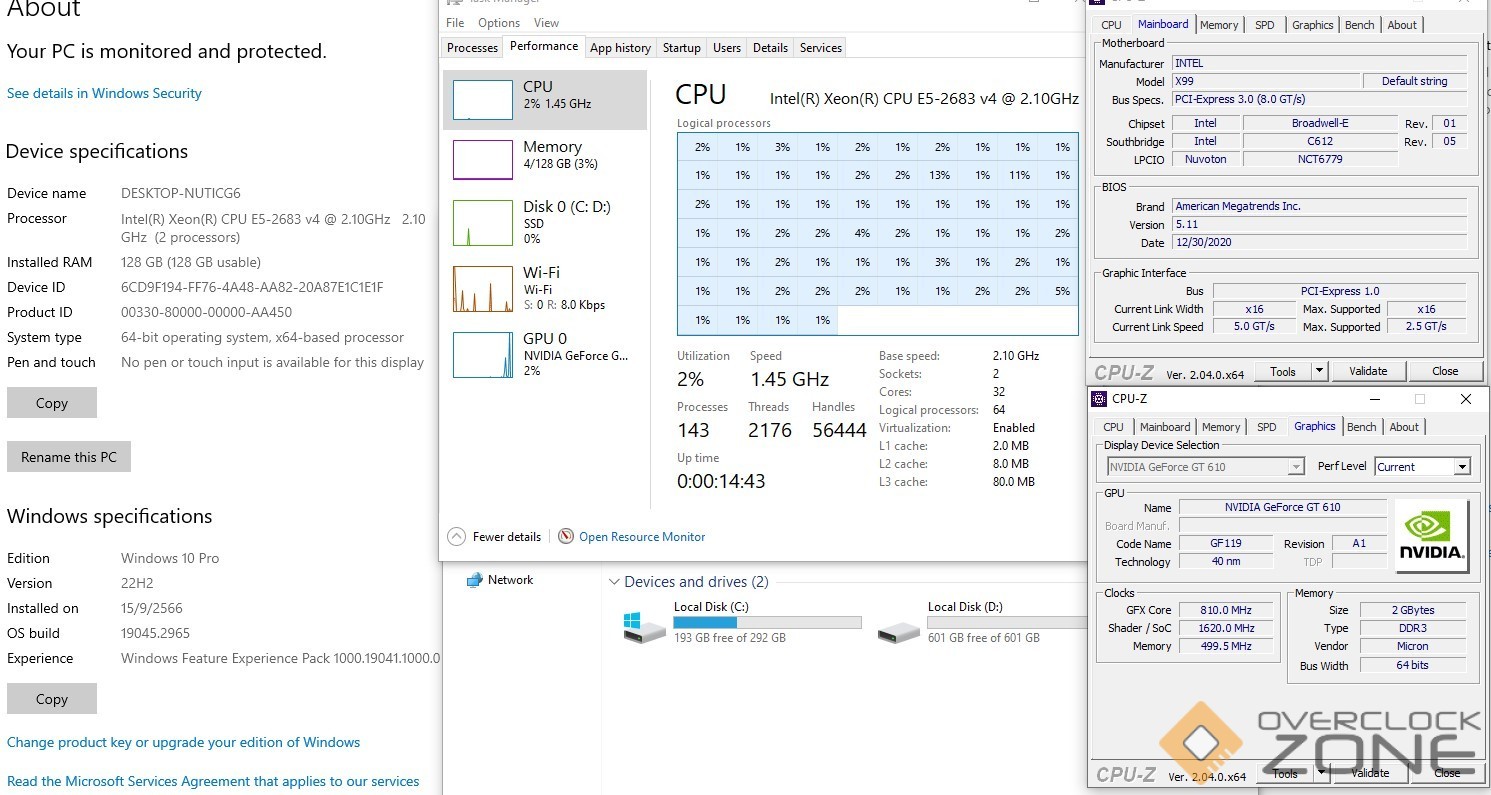The height and width of the screenshot is (795, 1491).
Task: Select the Memory graph in sidebar
Action: coord(483,160)
